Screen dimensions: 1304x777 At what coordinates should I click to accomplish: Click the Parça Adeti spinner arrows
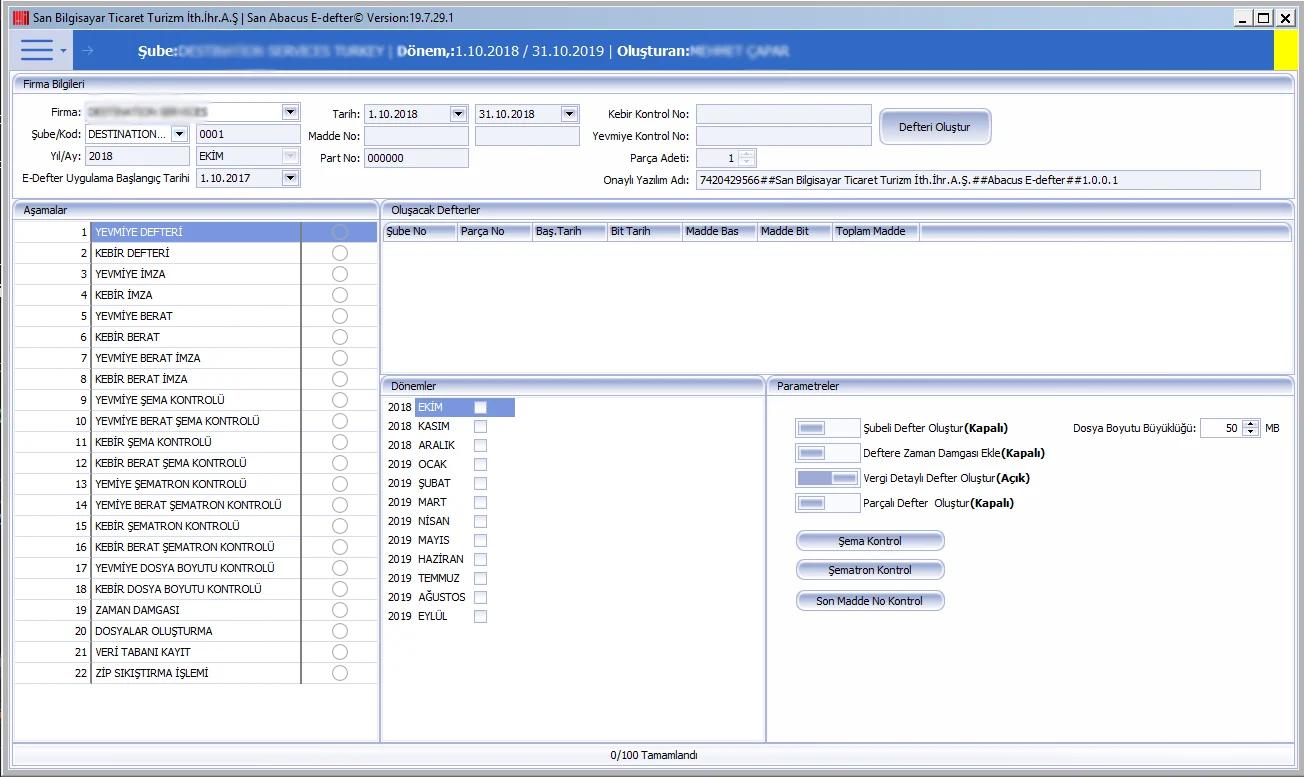[x=747, y=158]
